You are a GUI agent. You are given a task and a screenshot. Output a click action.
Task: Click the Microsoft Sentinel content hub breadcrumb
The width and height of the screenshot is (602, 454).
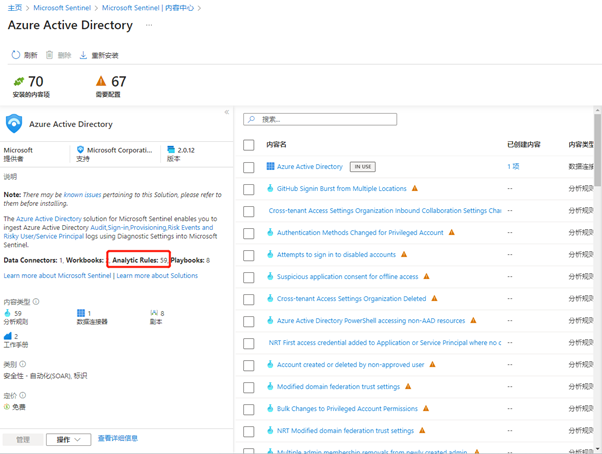148,8
